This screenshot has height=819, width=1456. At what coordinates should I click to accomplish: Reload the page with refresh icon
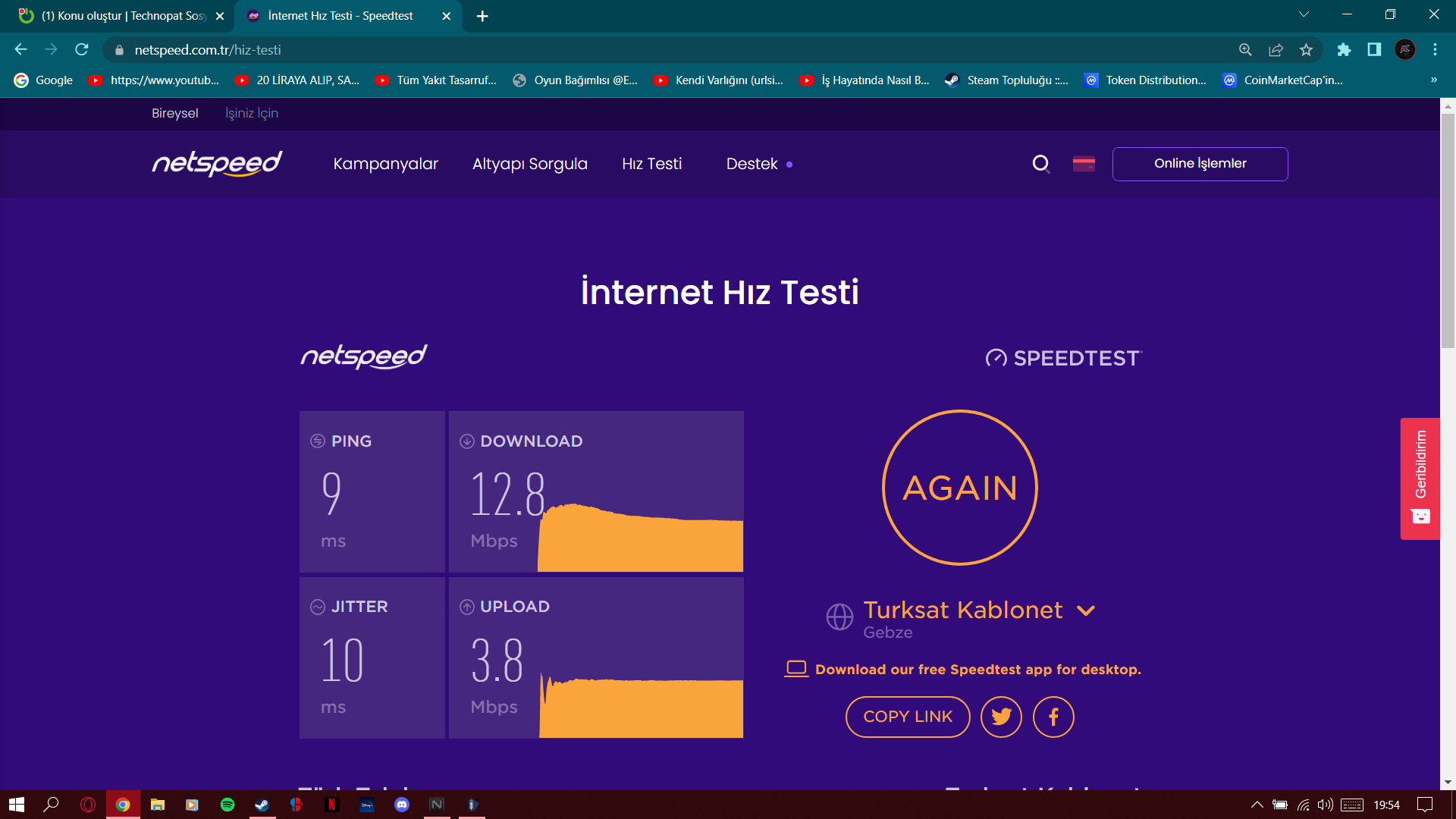coord(82,50)
